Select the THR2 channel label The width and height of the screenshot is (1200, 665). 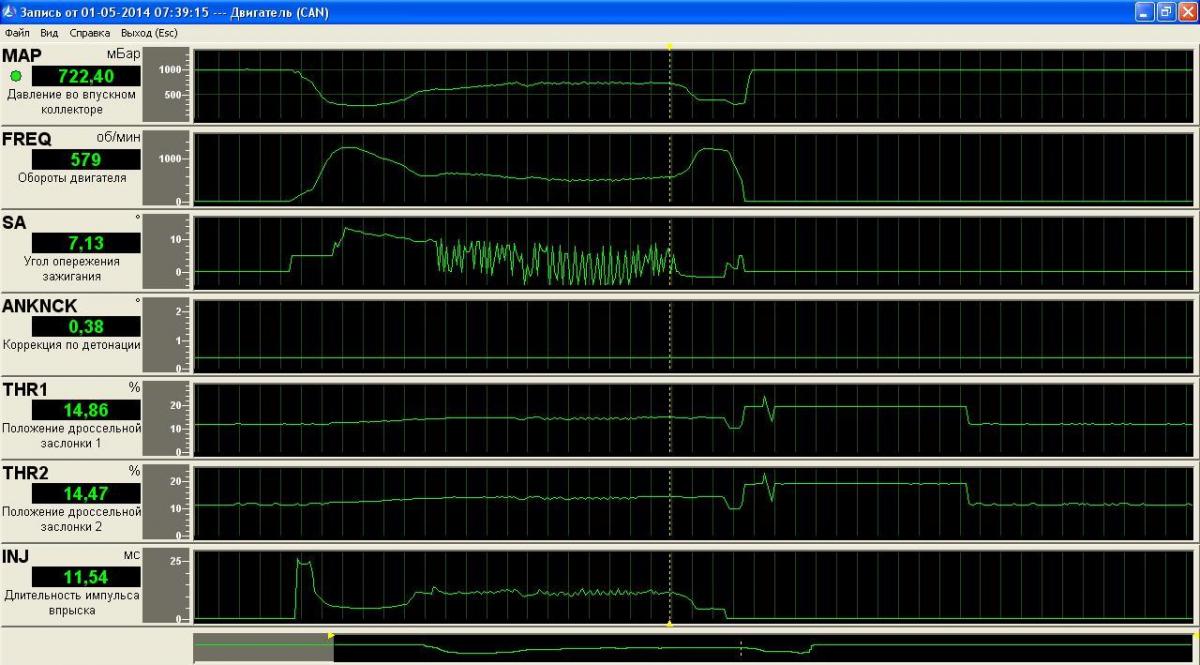coord(25,471)
